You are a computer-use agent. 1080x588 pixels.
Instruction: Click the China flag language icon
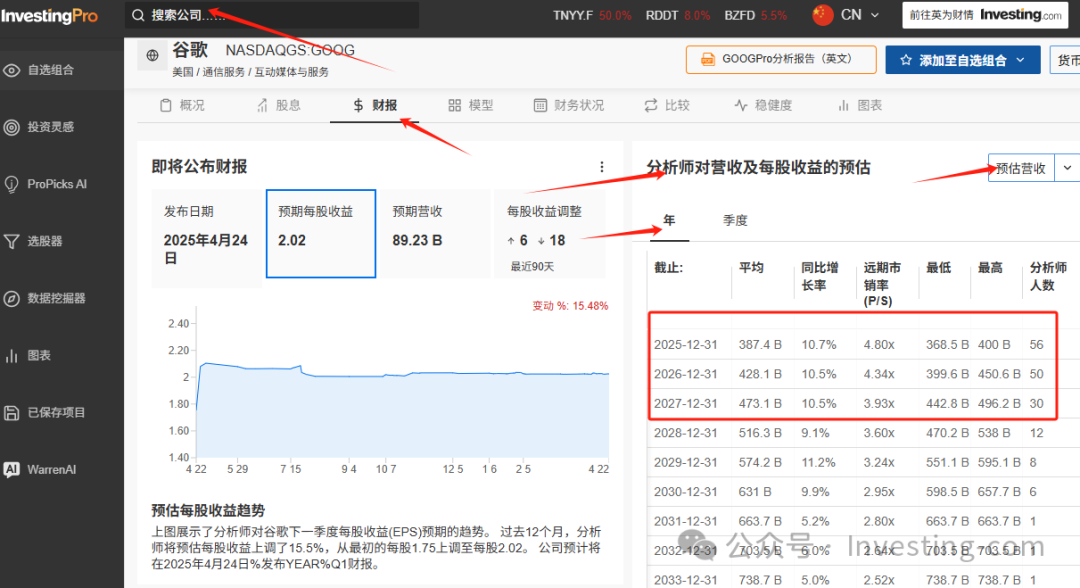[x=822, y=15]
